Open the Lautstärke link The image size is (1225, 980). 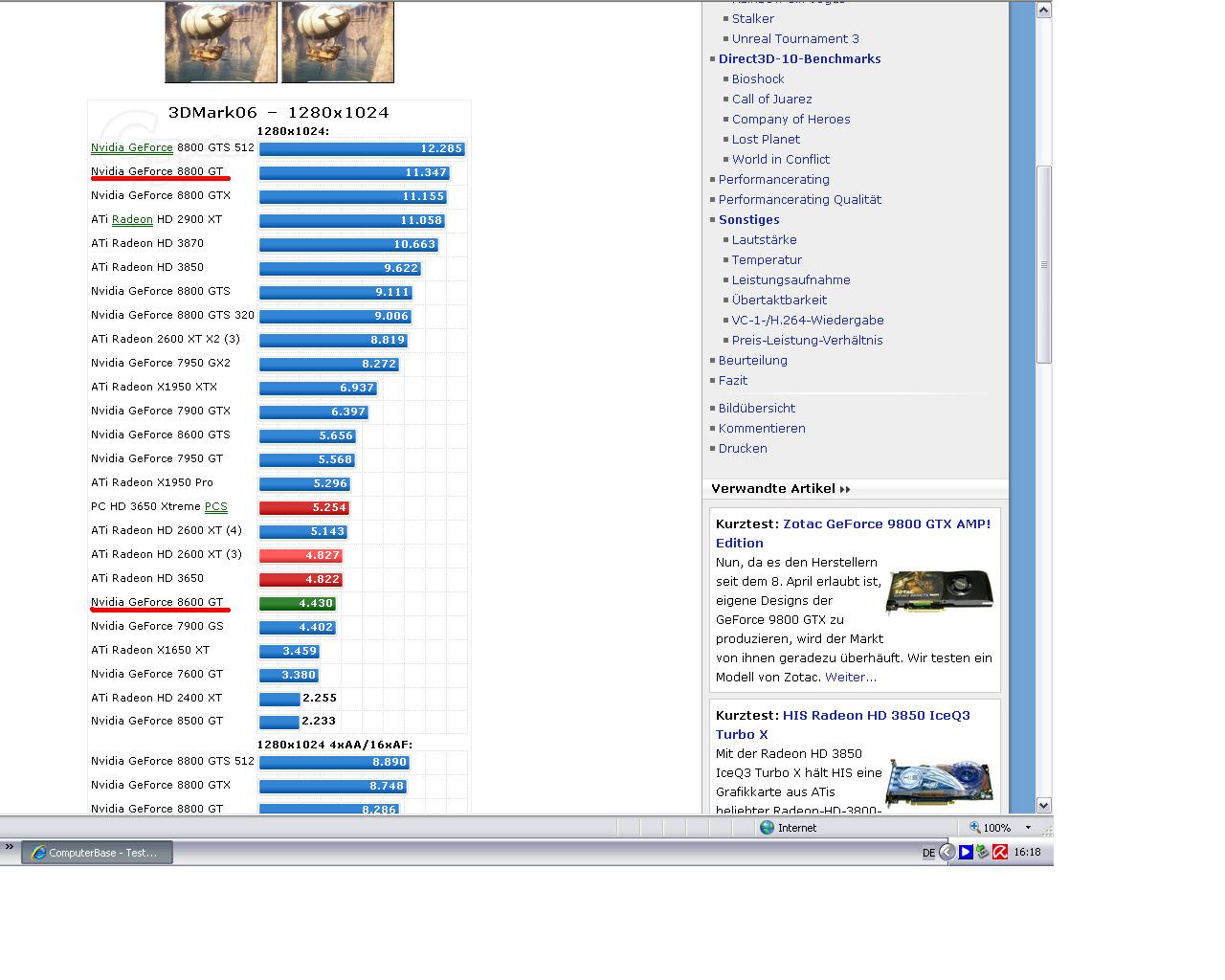coord(765,239)
